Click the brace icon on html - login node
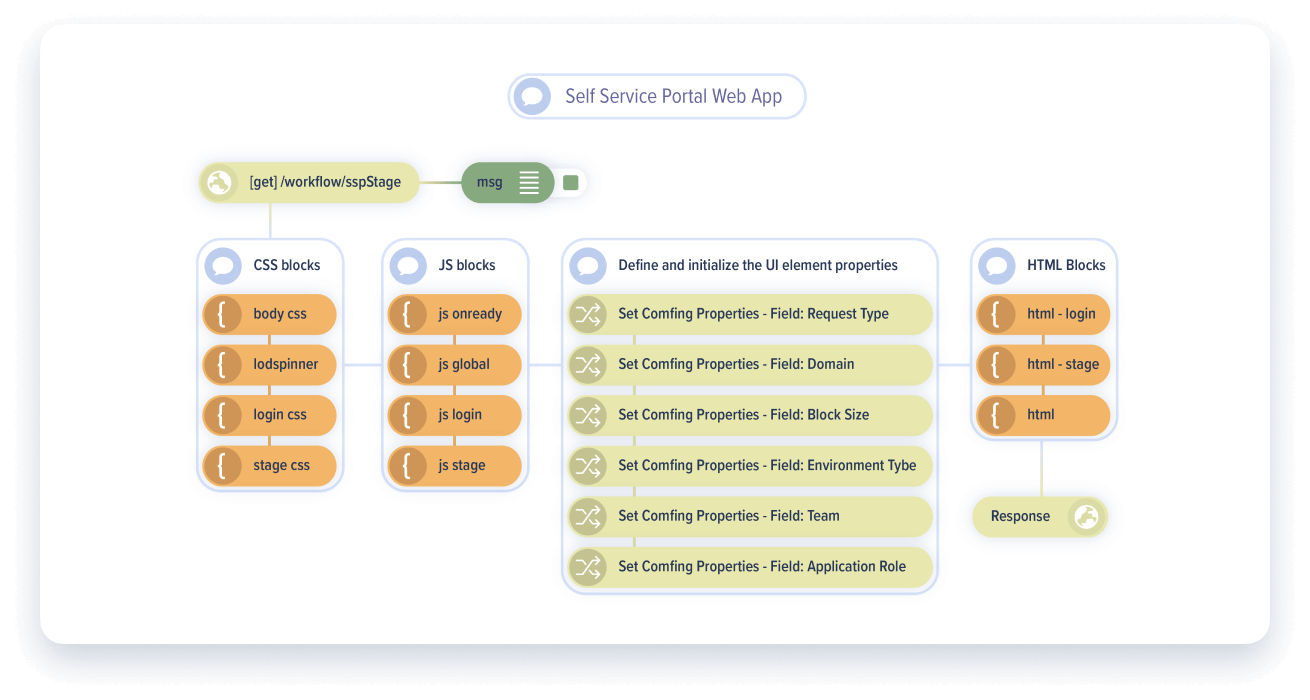1310x700 pixels. pos(996,314)
